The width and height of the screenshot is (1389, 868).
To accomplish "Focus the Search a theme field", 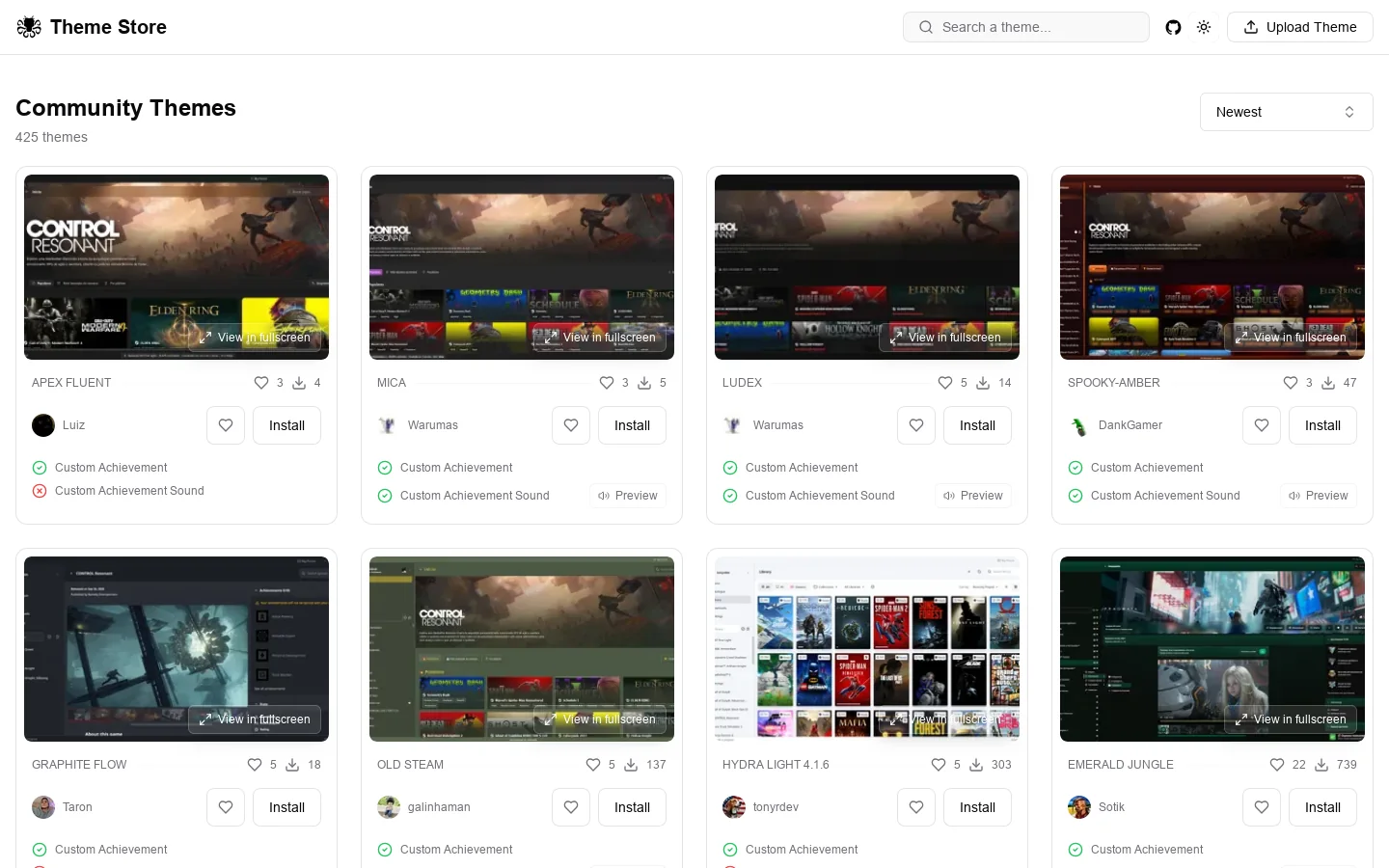I will [1025, 27].
